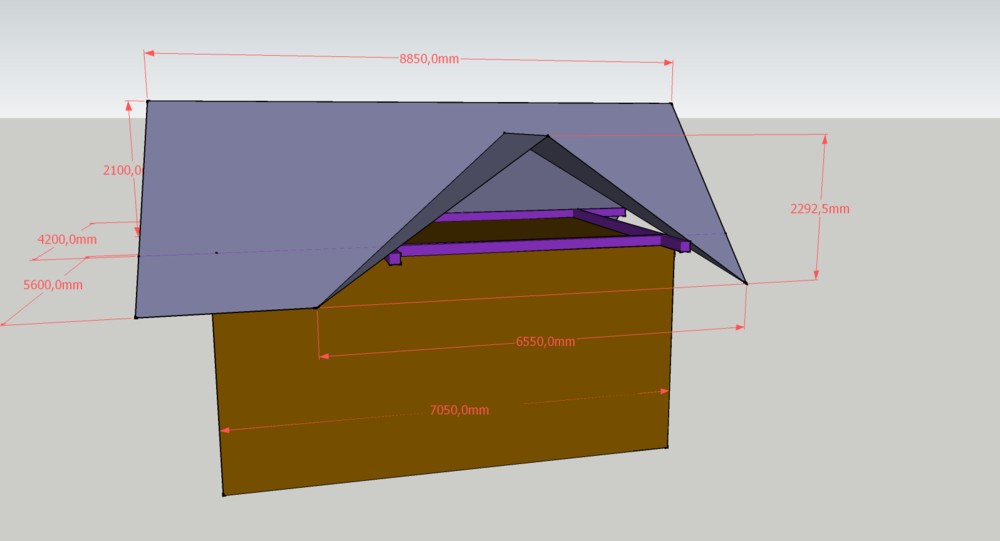Click the 8850,0mm dimension label
Screen dimensions: 1000x541
click(428, 59)
